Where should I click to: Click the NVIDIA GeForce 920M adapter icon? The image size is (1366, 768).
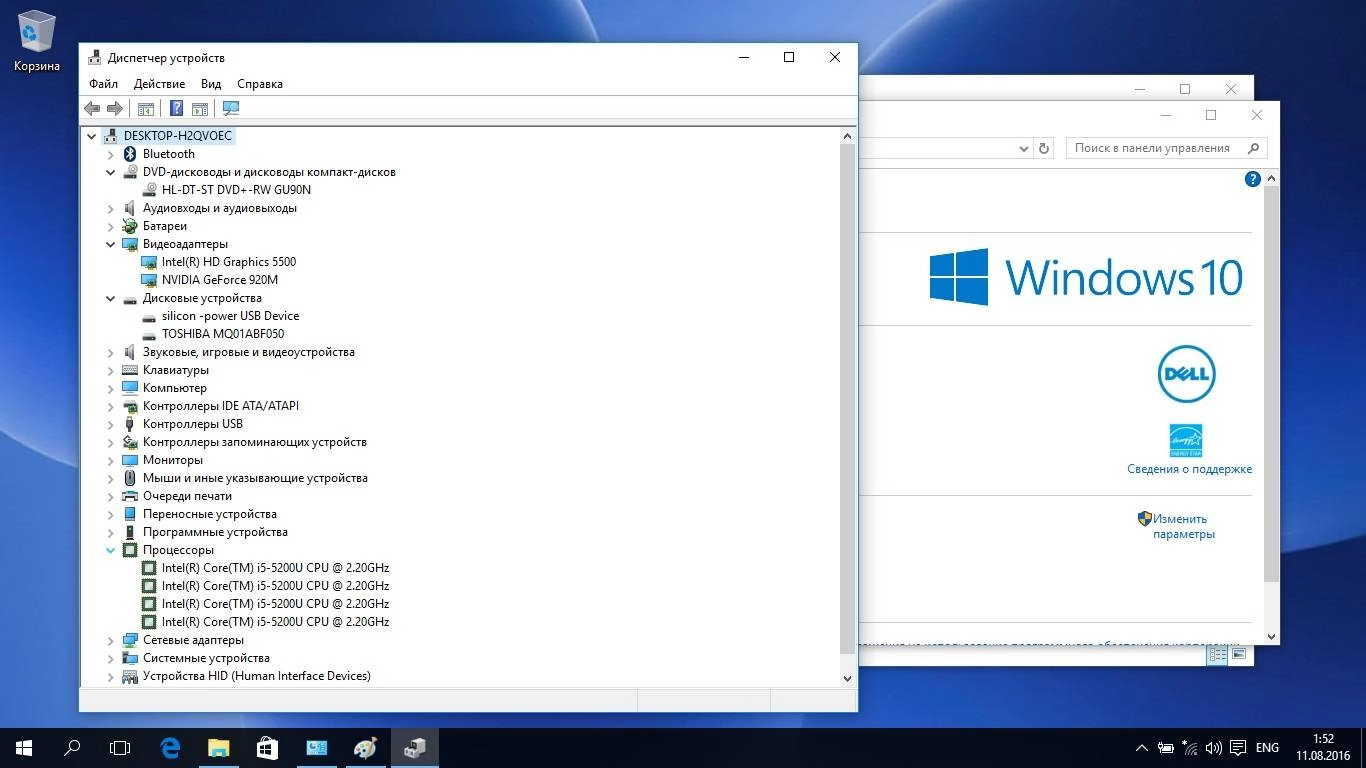(149, 280)
